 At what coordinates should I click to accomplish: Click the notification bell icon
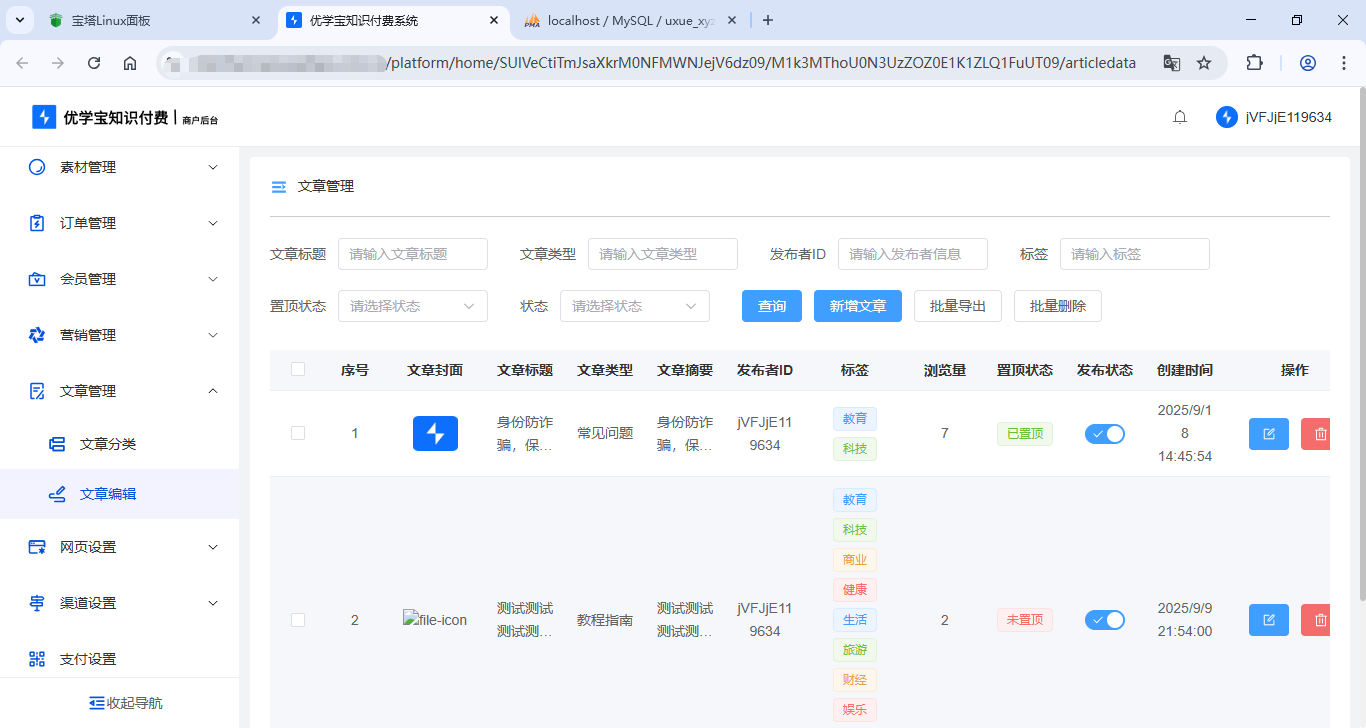pos(1179,117)
